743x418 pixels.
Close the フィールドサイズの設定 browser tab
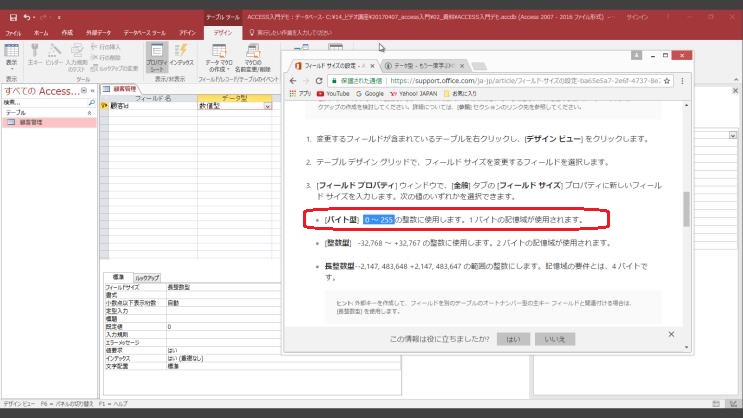click(x=372, y=66)
